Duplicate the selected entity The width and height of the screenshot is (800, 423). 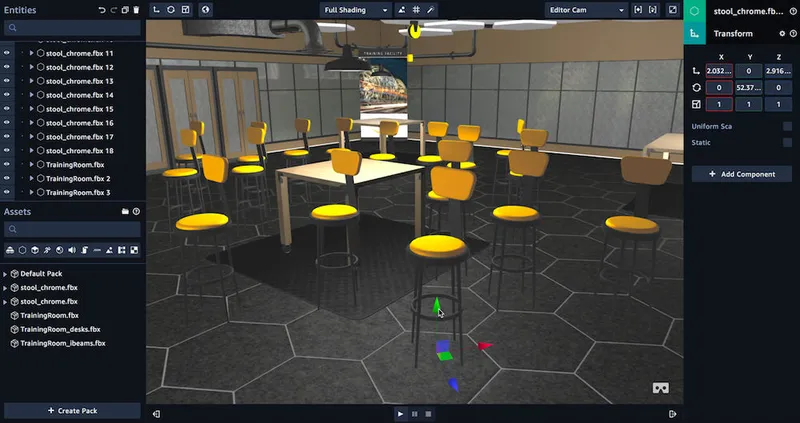coord(125,10)
